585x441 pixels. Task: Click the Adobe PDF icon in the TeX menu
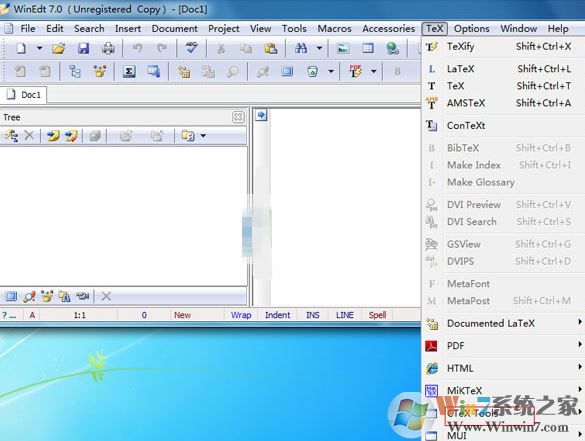tap(431, 346)
